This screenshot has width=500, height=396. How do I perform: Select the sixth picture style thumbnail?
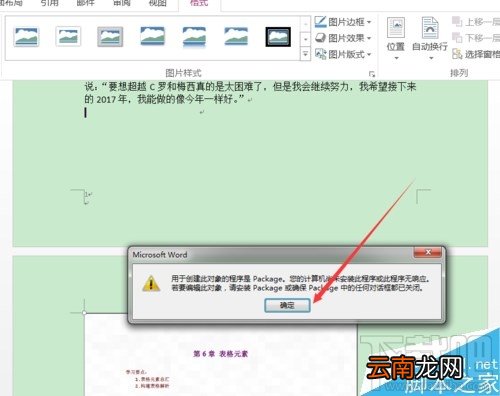pos(236,36)
